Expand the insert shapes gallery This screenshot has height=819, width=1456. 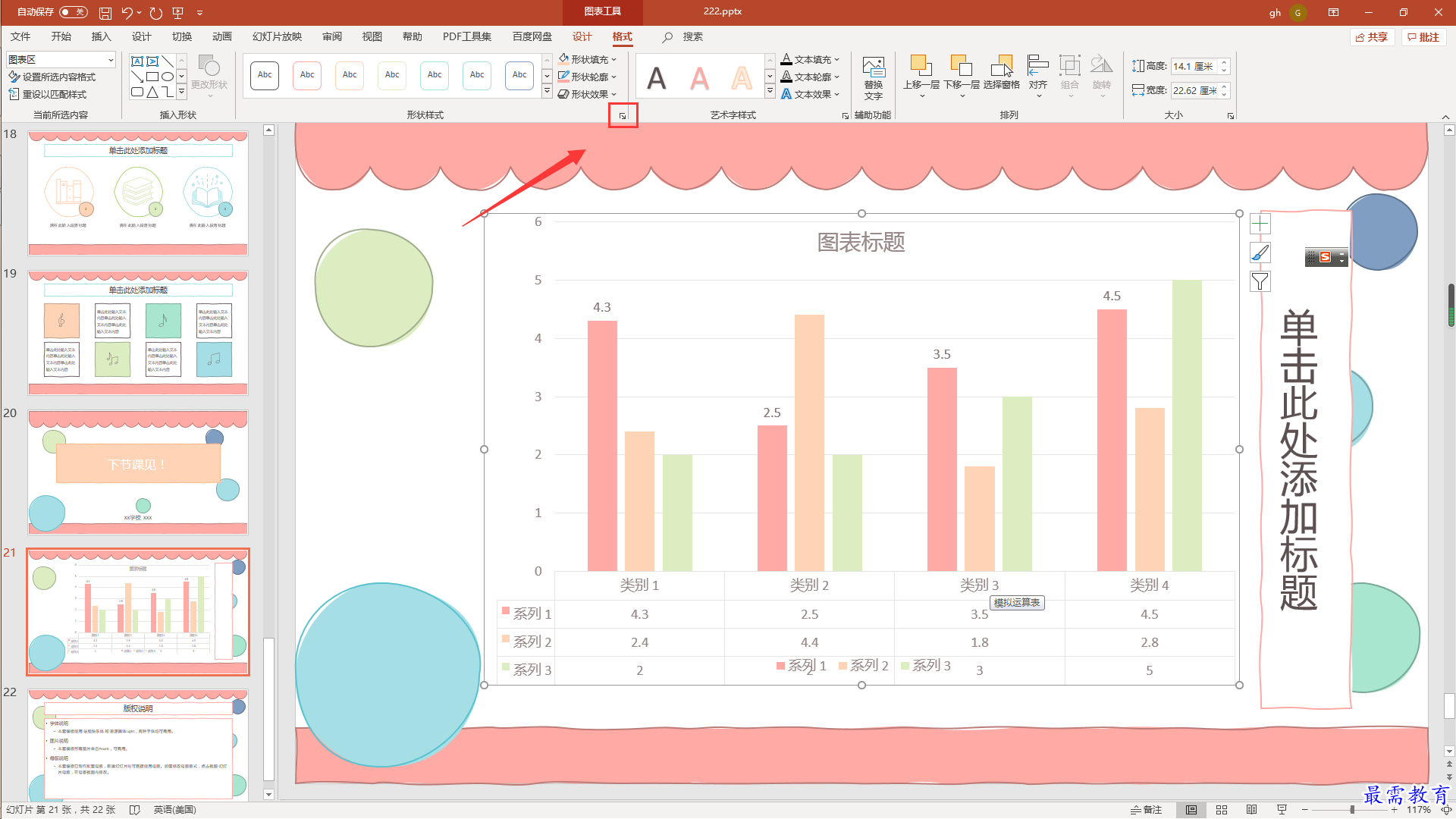click(181, 92)
